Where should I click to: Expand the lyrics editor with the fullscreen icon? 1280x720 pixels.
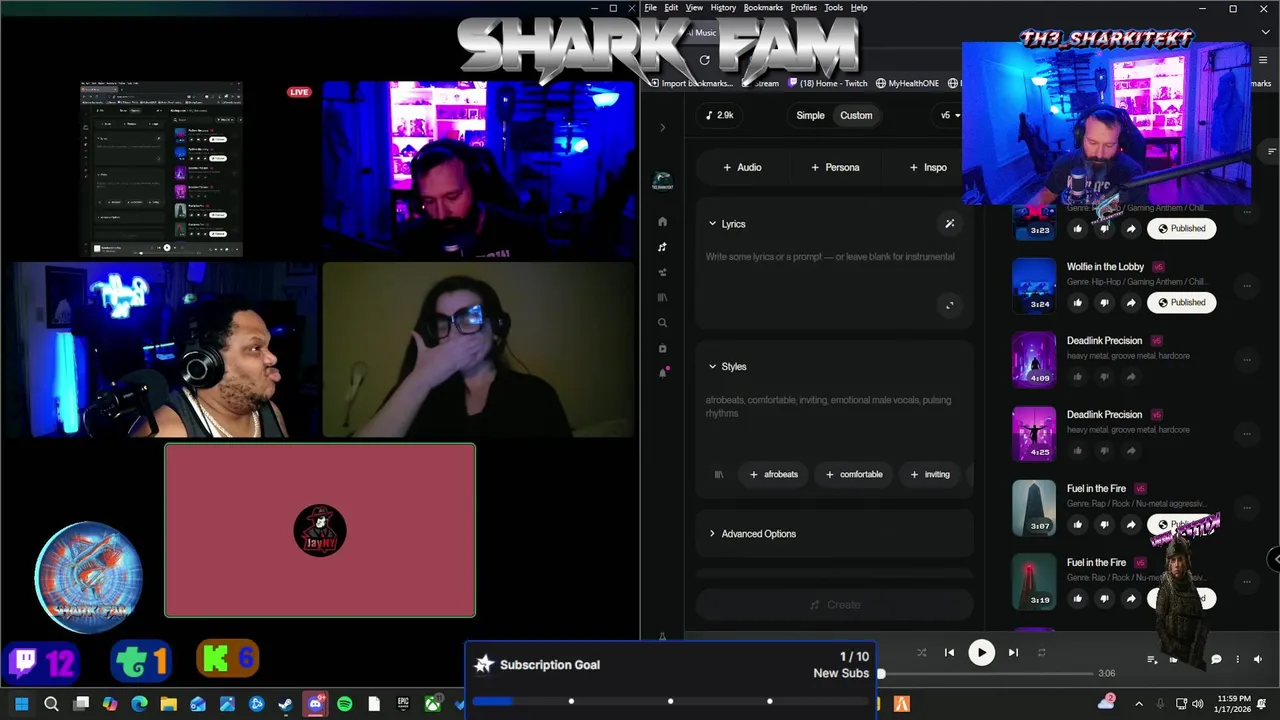949,305
